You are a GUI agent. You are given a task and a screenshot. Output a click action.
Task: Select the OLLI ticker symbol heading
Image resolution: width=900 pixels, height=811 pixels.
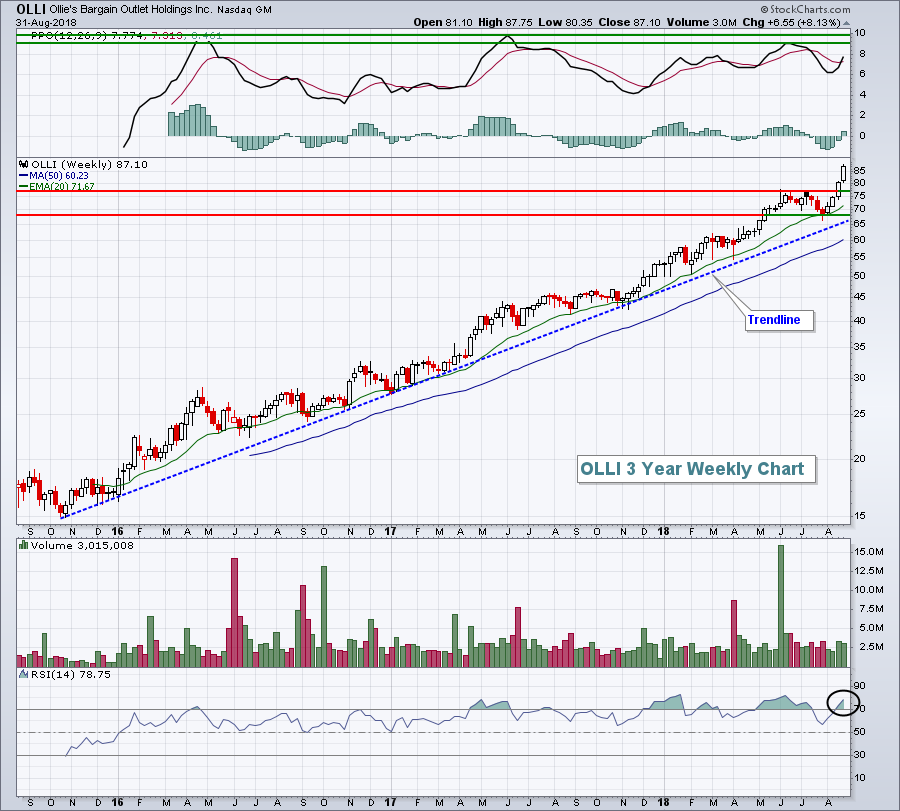(x=31, y=9)
